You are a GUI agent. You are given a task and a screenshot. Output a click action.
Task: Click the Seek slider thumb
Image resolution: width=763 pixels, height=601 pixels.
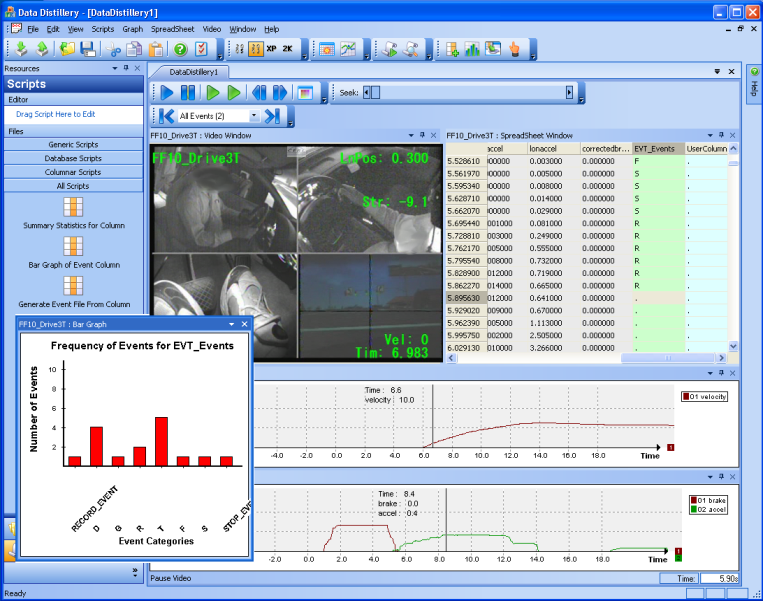pos(375,92)
